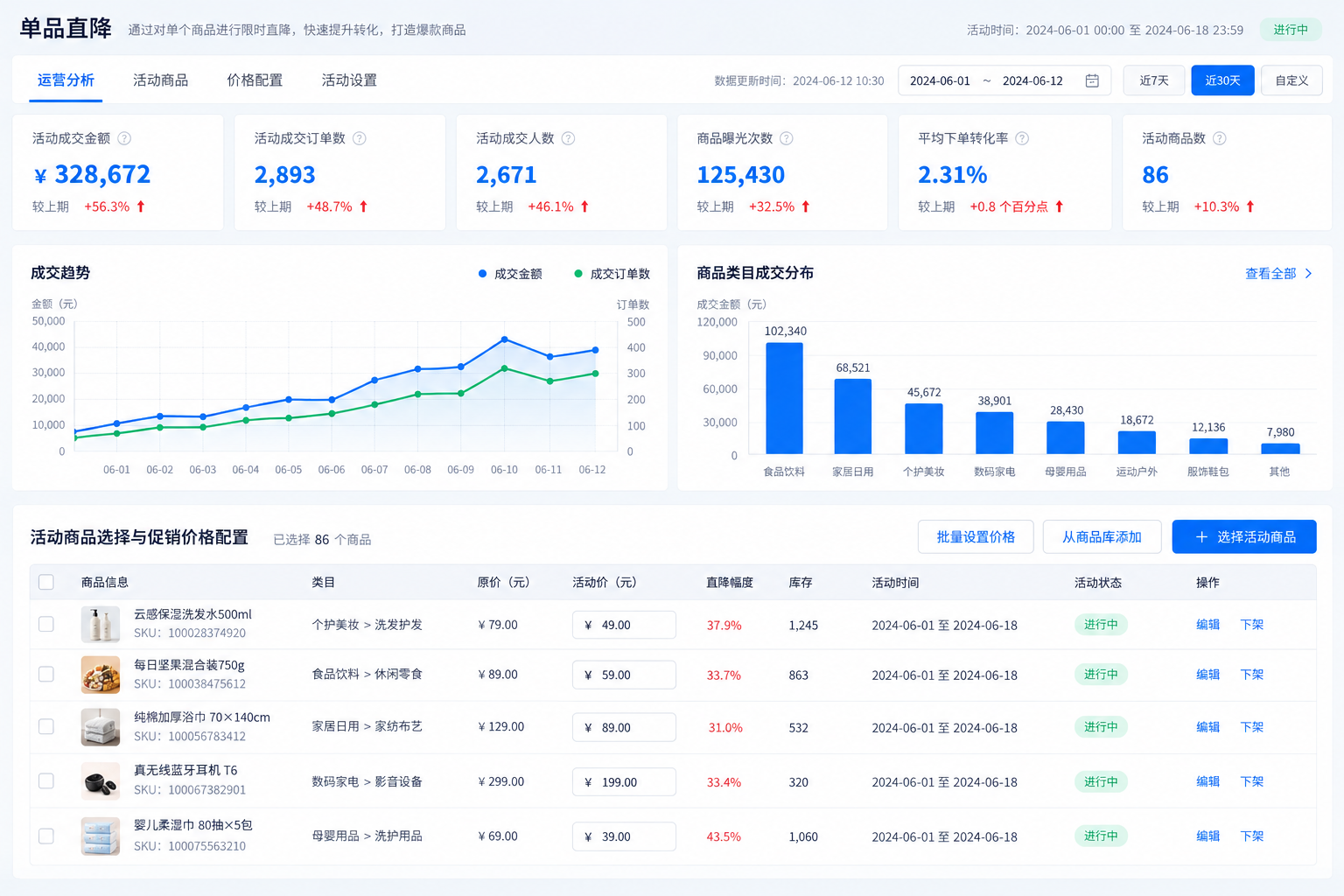
Task: Edit the 199.00 activity price field
Action: click(x=624, y=782)
